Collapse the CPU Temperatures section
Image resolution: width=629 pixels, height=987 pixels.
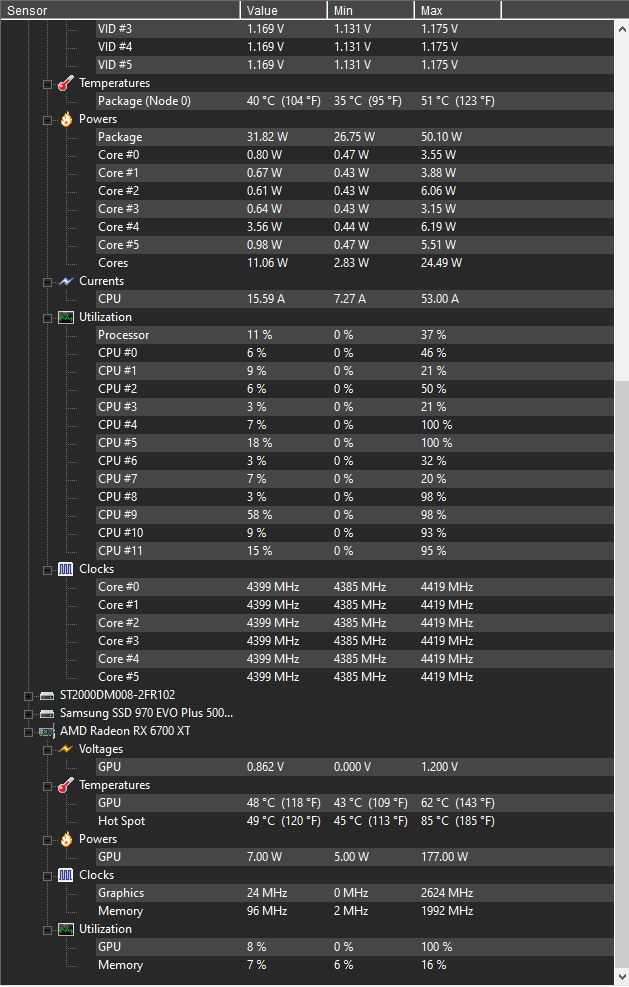coord(46,83)
